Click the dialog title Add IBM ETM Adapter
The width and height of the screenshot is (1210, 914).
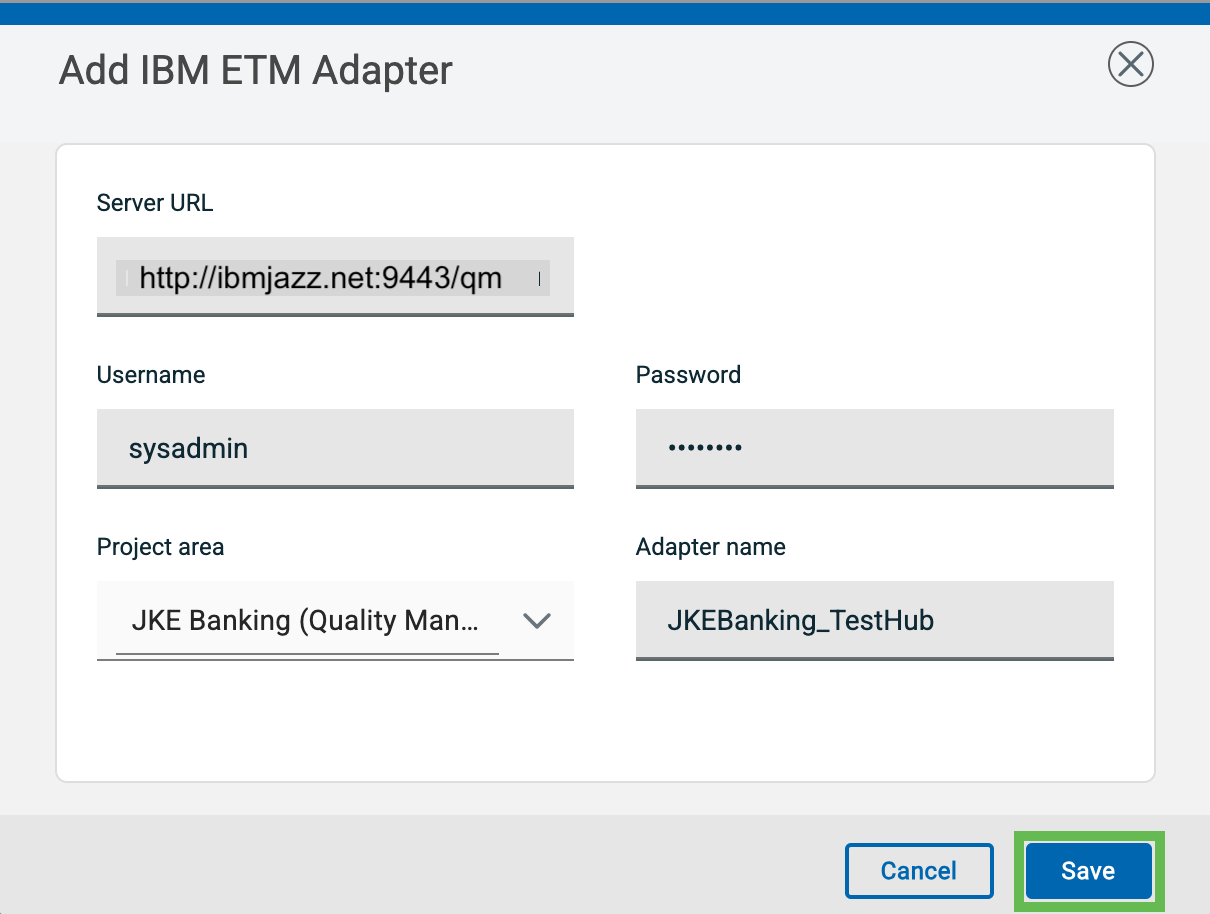pyautogui.click(x=256, y=71)
